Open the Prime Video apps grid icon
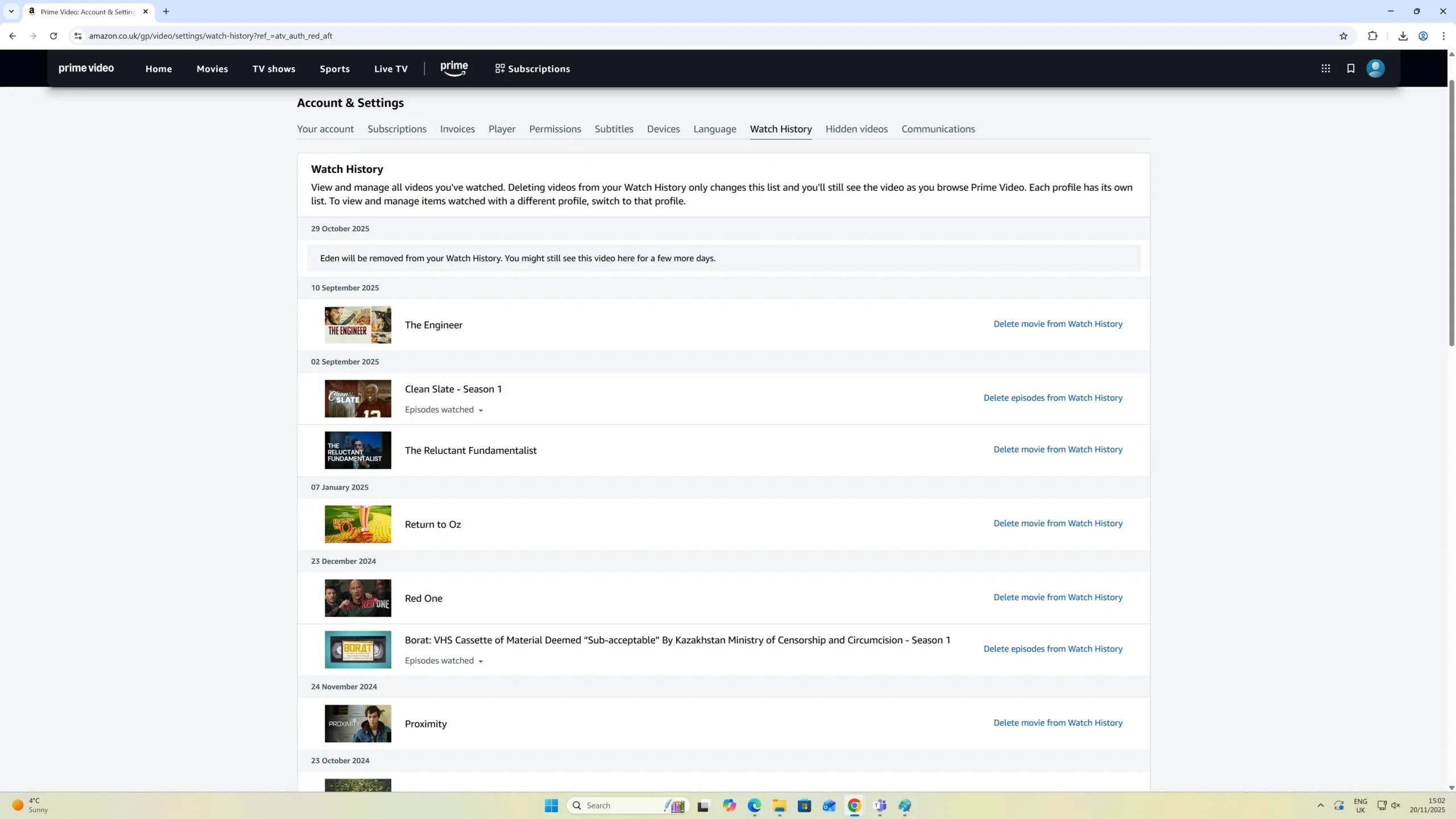Screen dimensions: 1456x819 tap(1325, 68)
